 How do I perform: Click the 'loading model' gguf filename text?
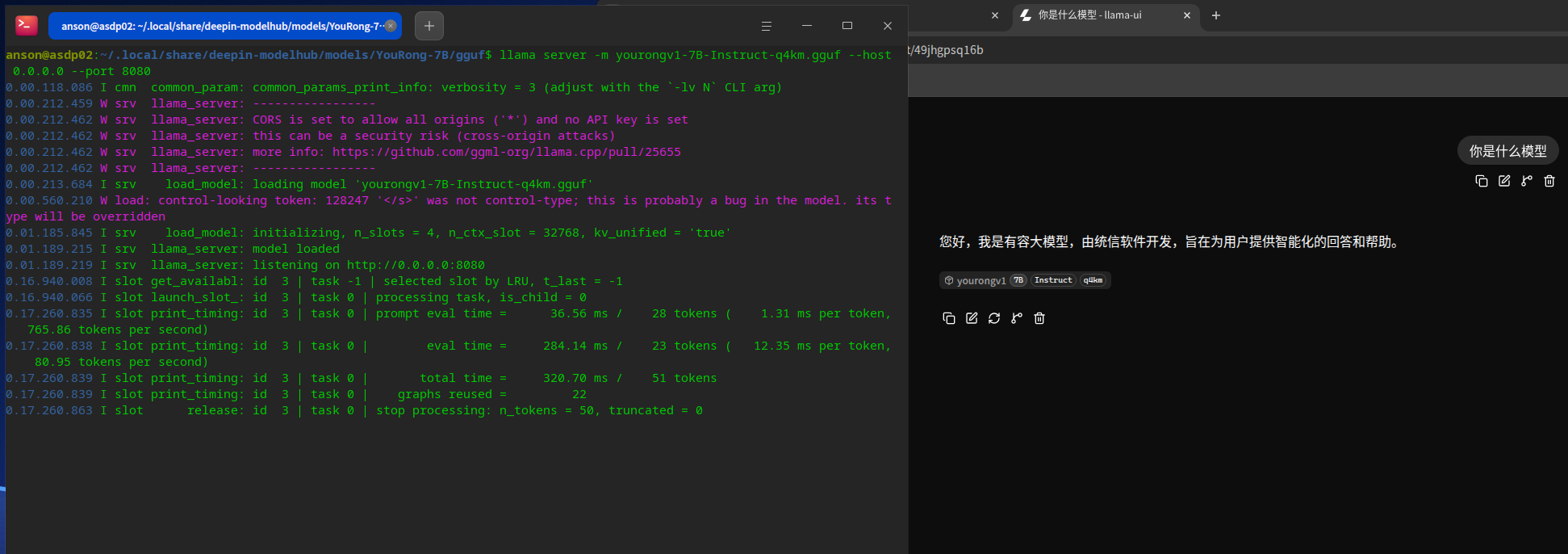click(474, 184)
